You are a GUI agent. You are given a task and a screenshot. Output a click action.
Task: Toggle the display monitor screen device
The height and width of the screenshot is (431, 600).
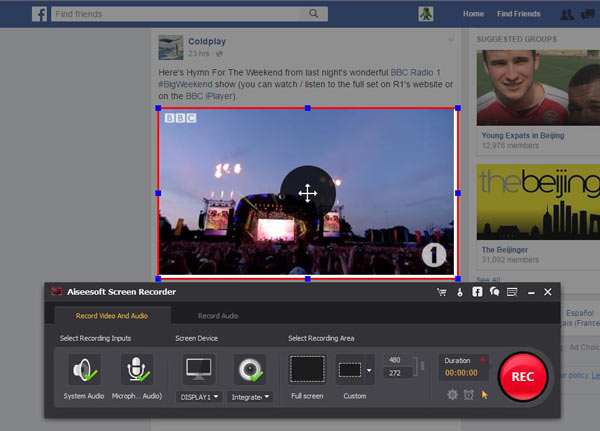[x=199, y=369]
